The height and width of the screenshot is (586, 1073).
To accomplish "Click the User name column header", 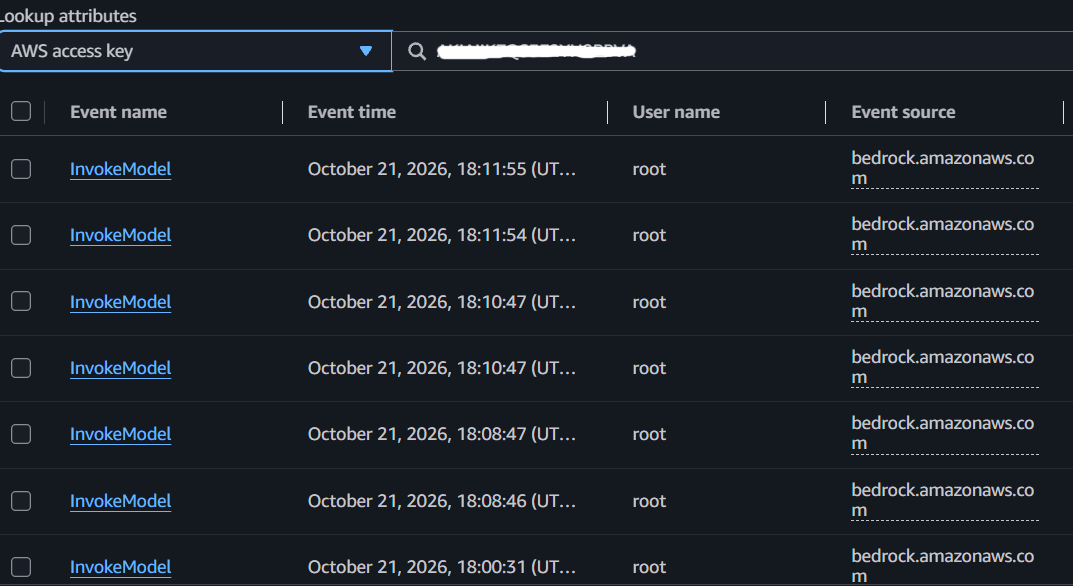I will tap(676, 112).
